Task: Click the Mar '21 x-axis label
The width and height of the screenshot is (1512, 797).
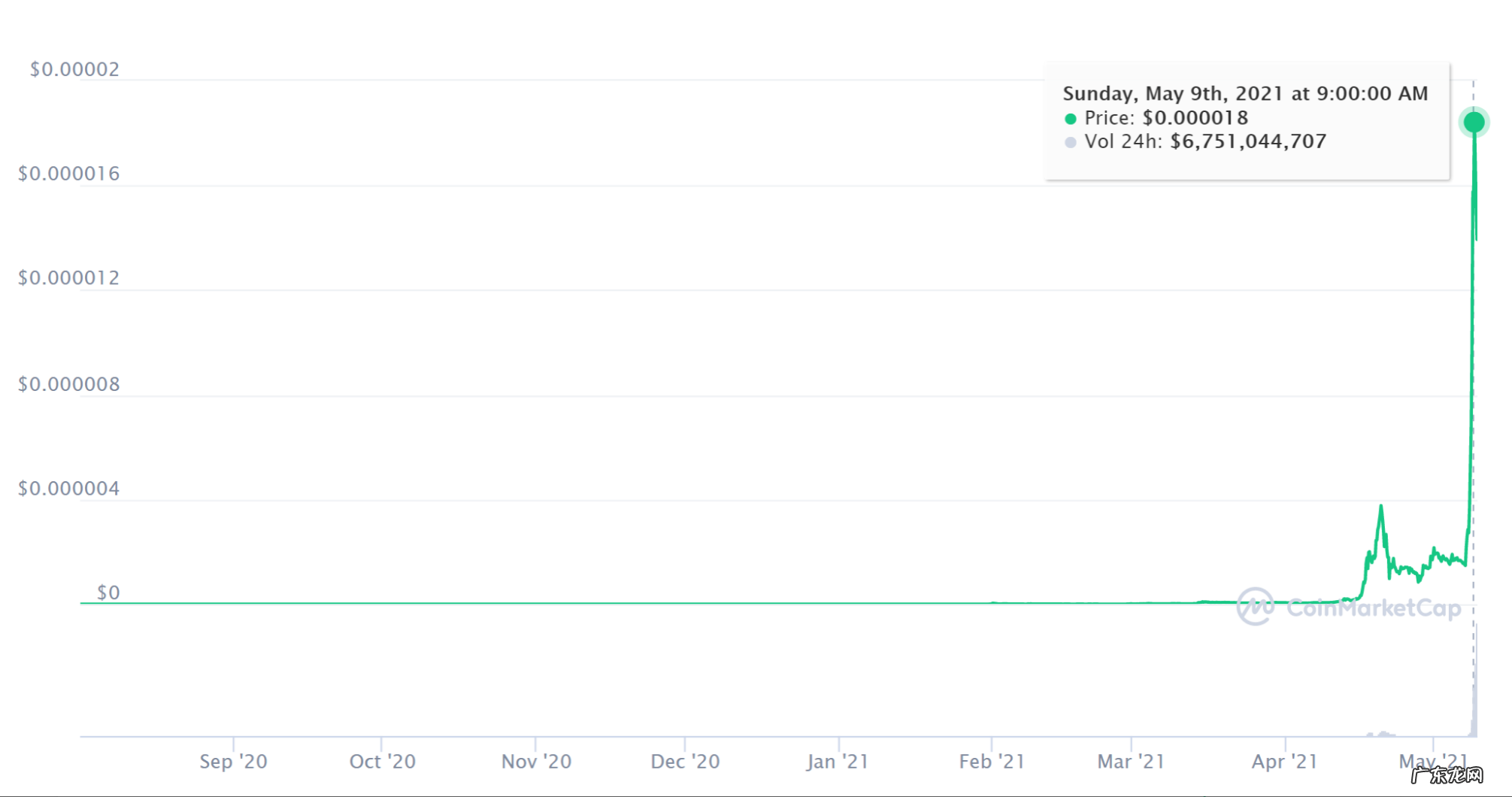Action: click(x=1131, y=762)
